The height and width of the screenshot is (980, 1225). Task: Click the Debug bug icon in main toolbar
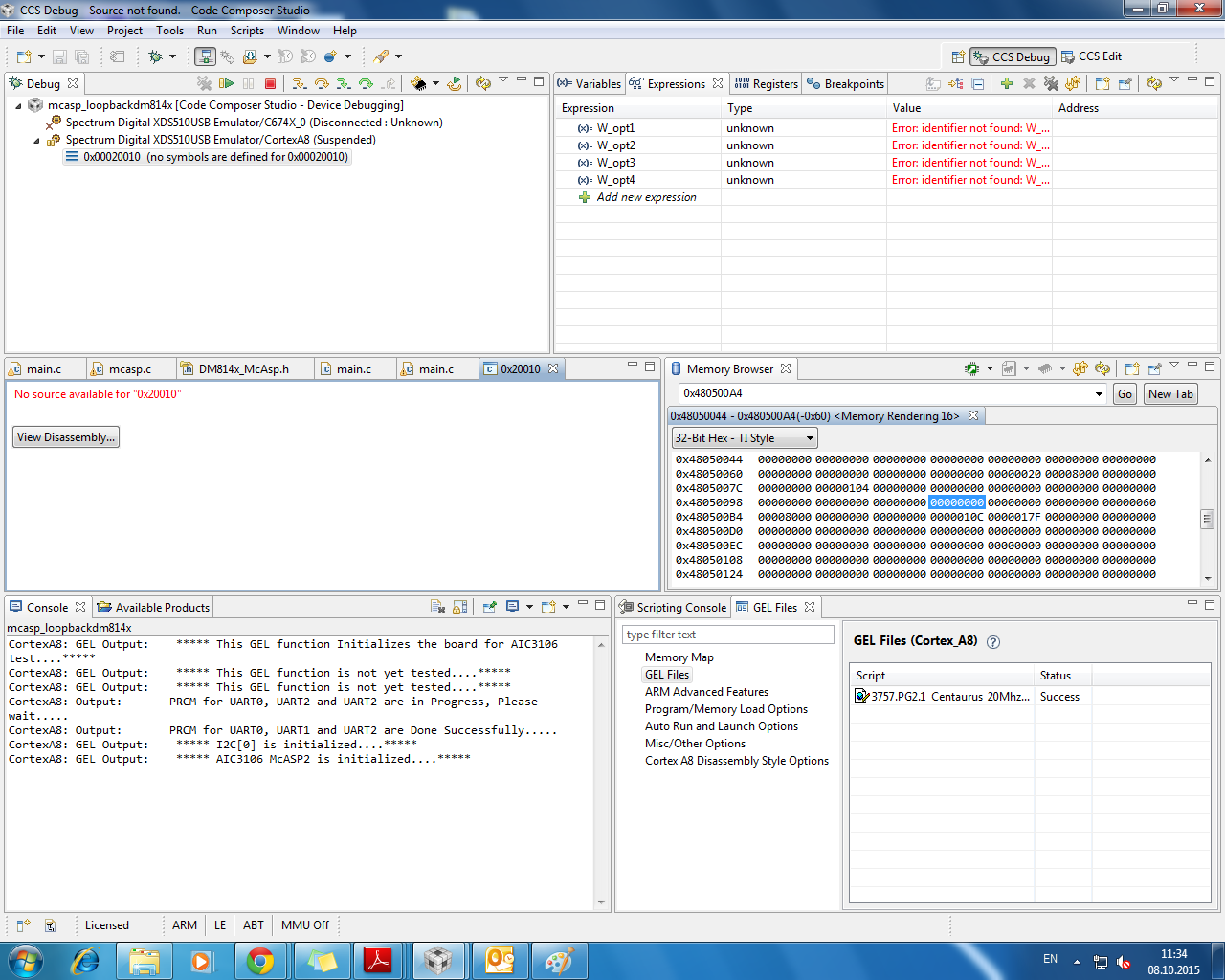click(x=155, y=56)
